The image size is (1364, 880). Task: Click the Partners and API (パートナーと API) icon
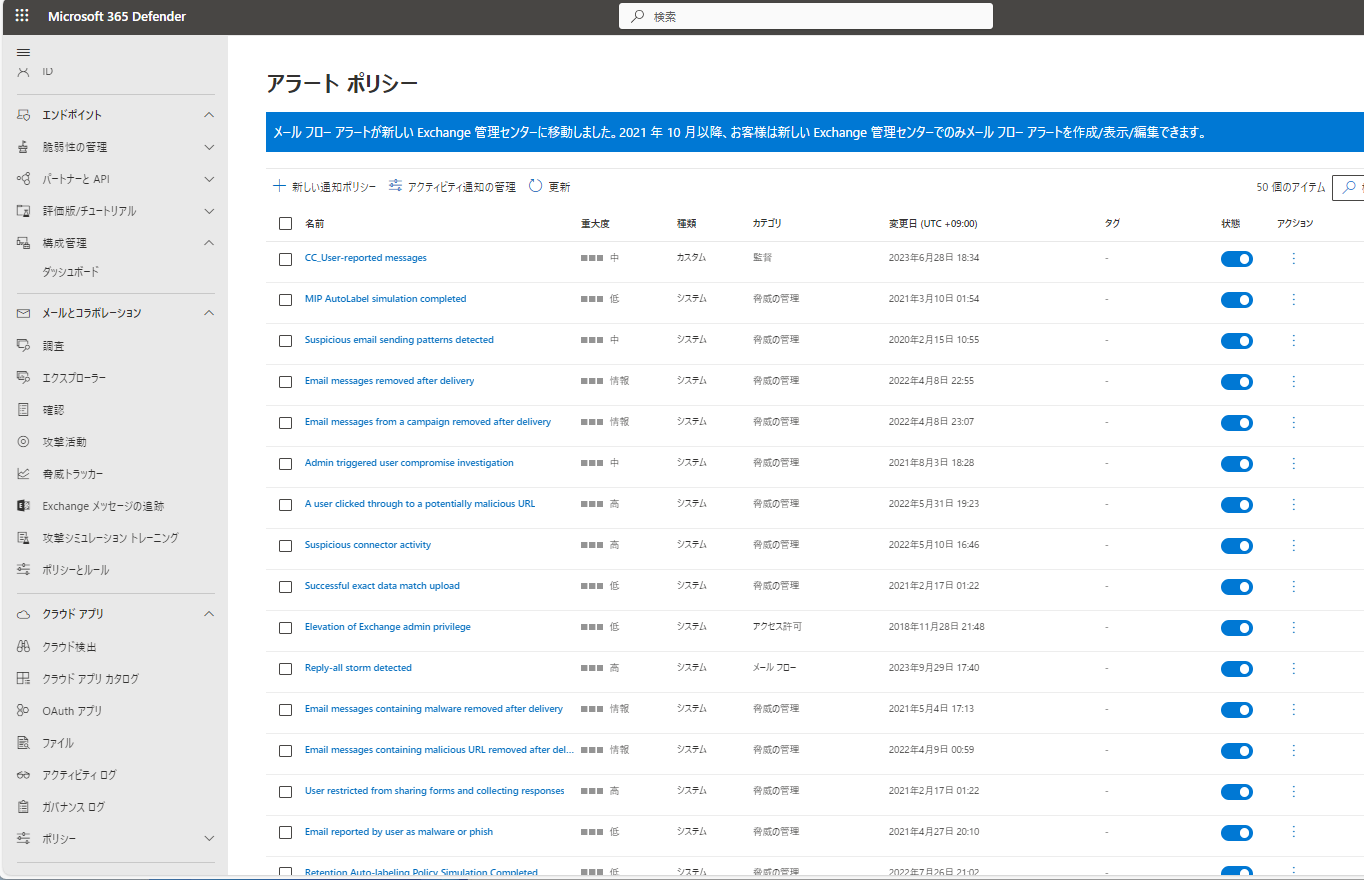23,179
